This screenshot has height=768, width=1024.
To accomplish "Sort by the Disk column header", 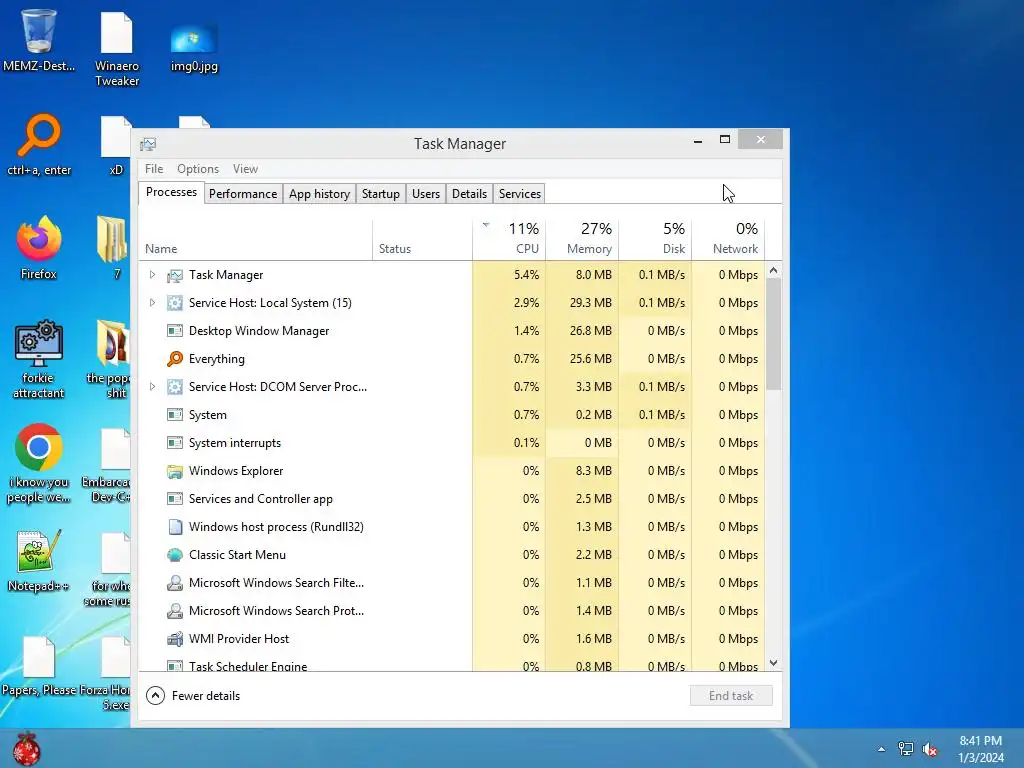I will (656, 239).
